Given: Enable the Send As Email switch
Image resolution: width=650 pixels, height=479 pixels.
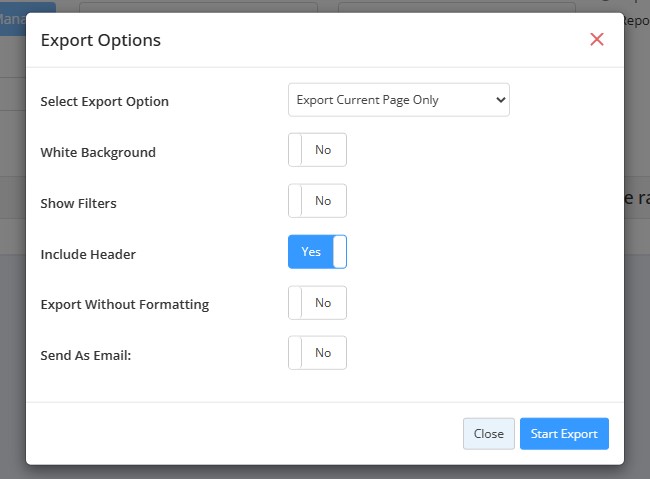Looking at the screenshot, I should click(x=317, y=353).
